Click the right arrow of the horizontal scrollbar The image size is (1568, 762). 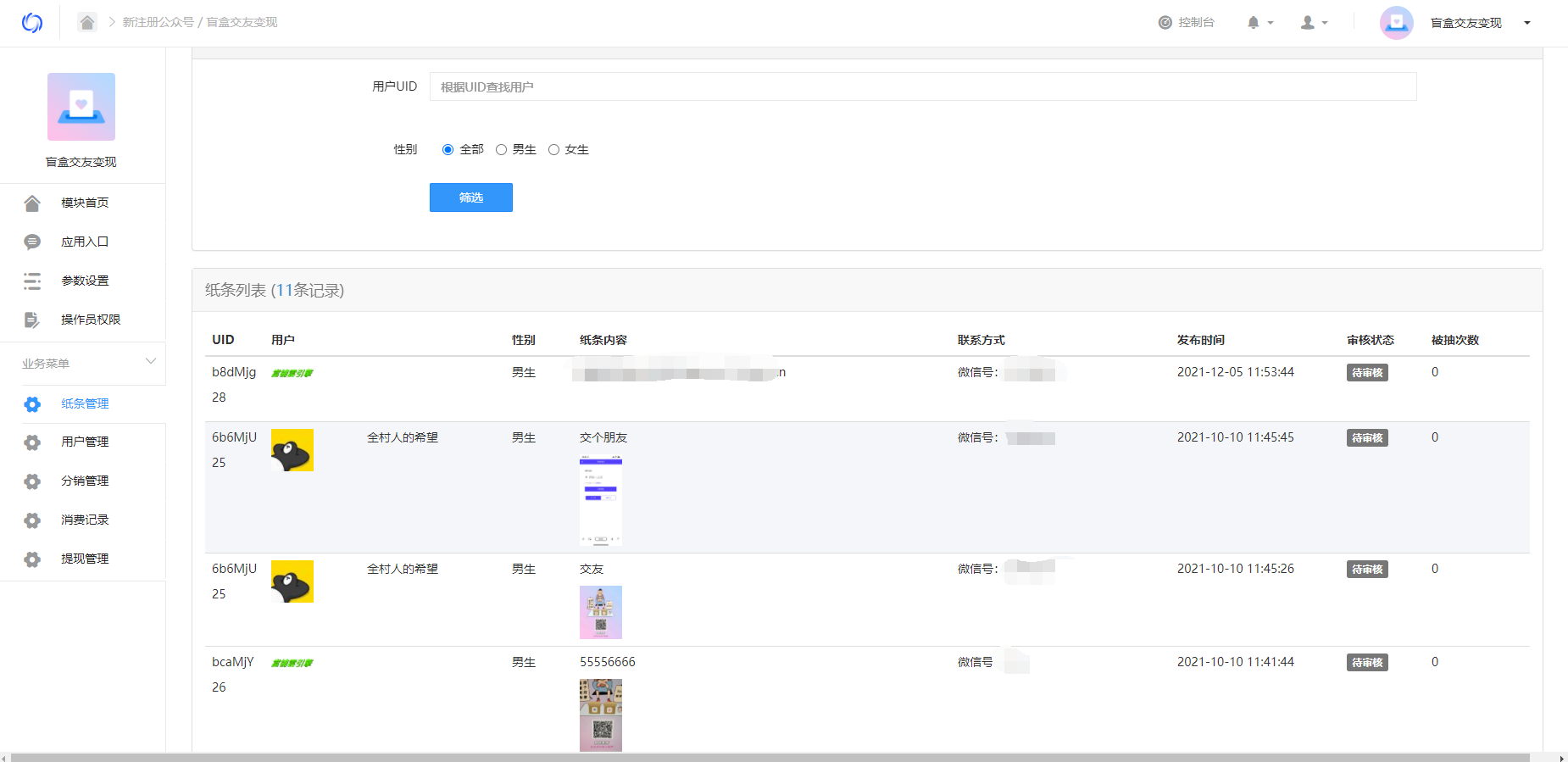[1563, 757]
